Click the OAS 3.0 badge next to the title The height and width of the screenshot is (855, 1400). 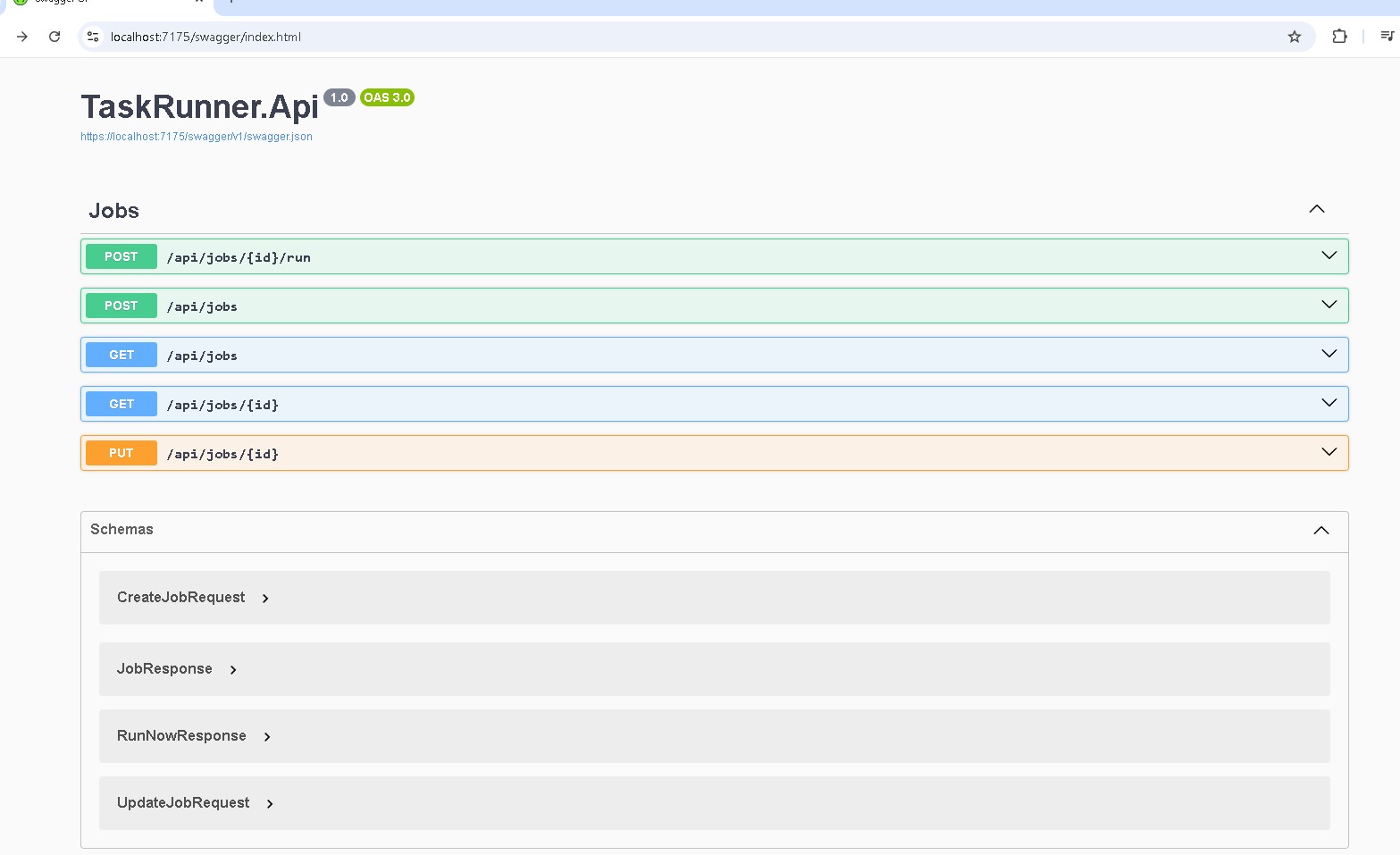click(x=386, y=97)
